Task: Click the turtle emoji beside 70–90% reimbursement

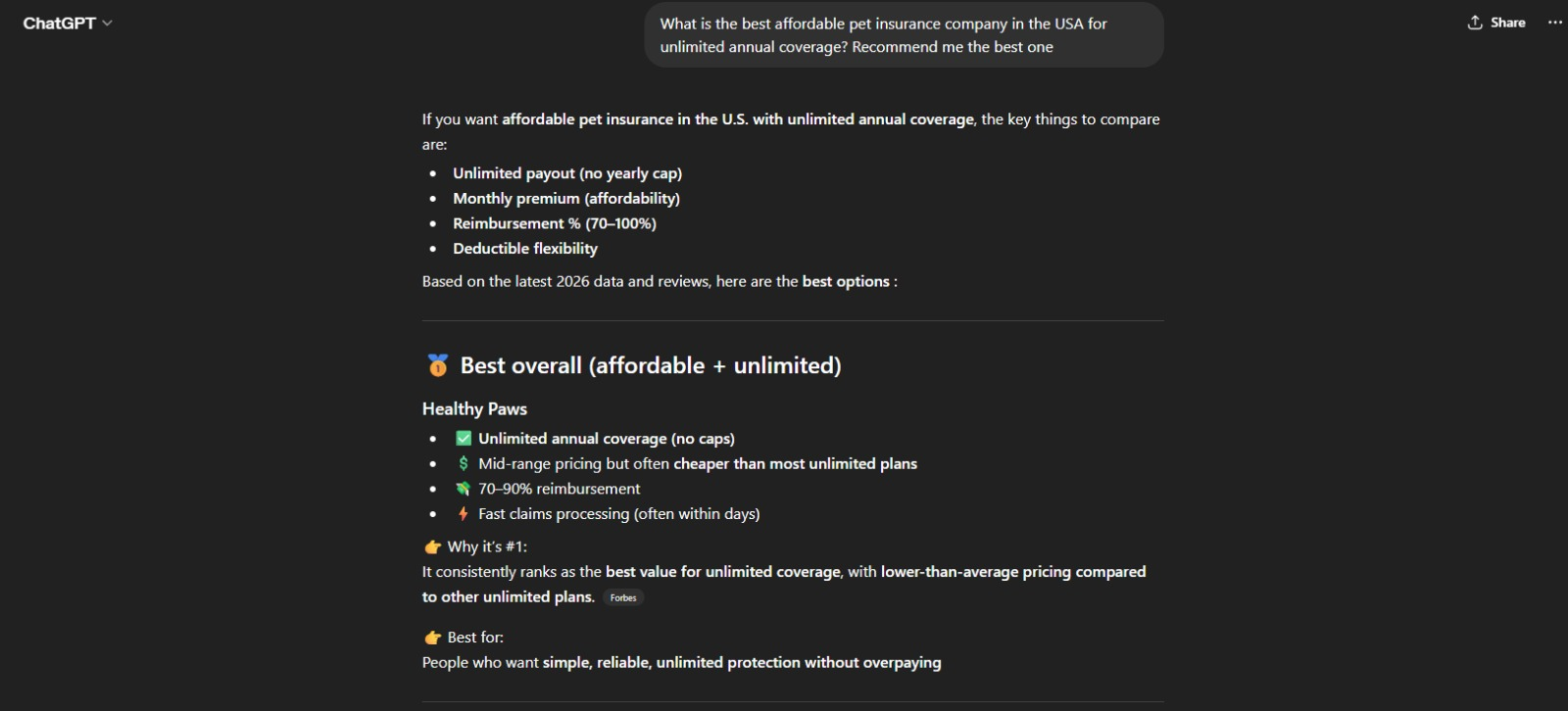Action: tap(463, 488)
